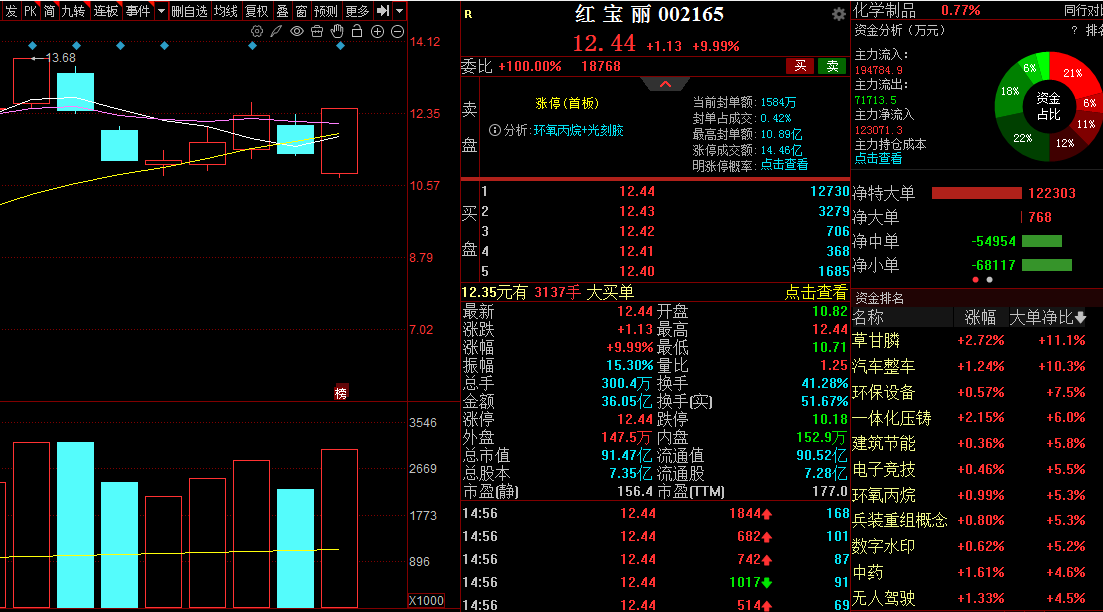Click the info icon before 分析

495,130
